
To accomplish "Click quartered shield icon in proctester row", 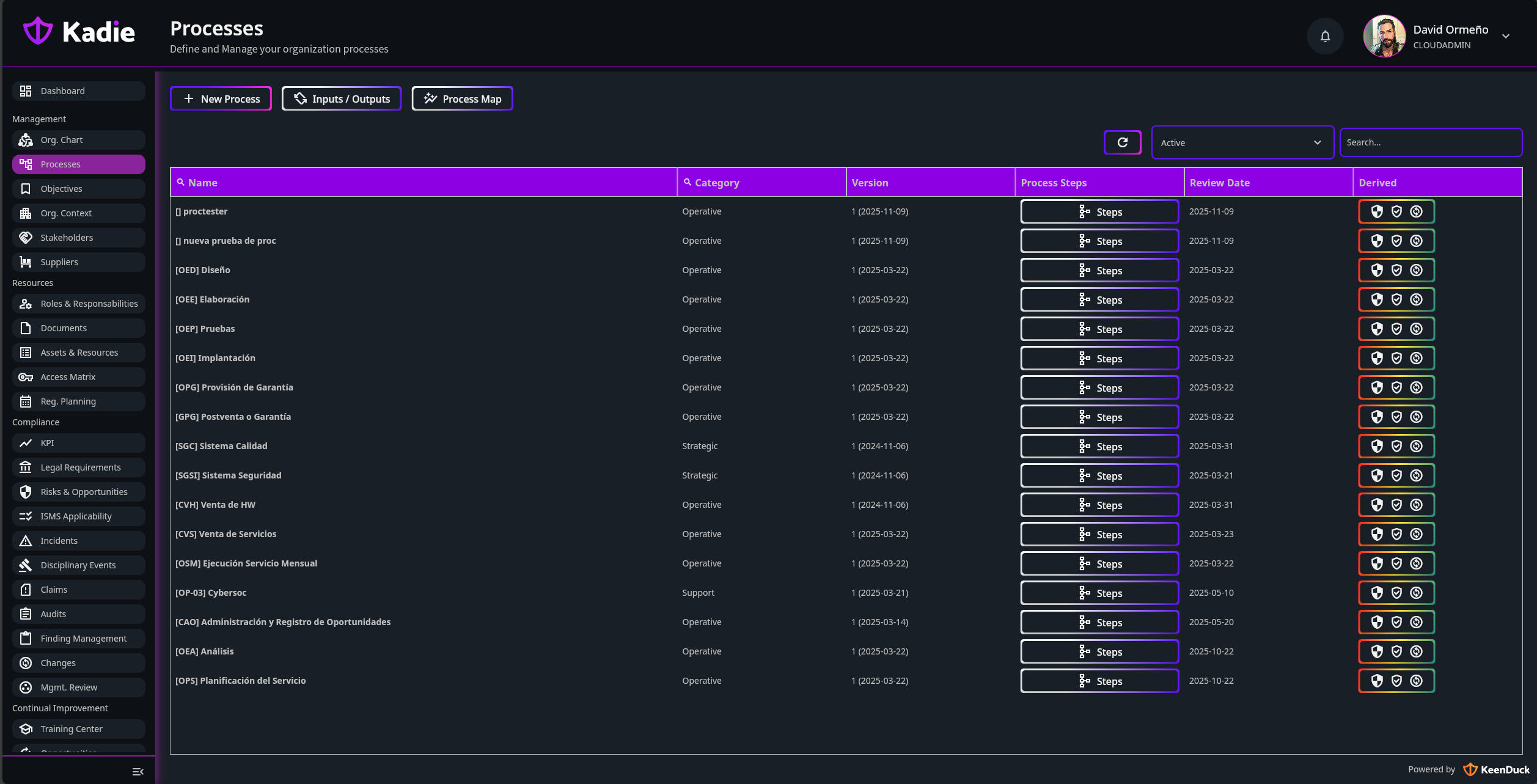I will pyautogui.click(x=1377, y=211).
